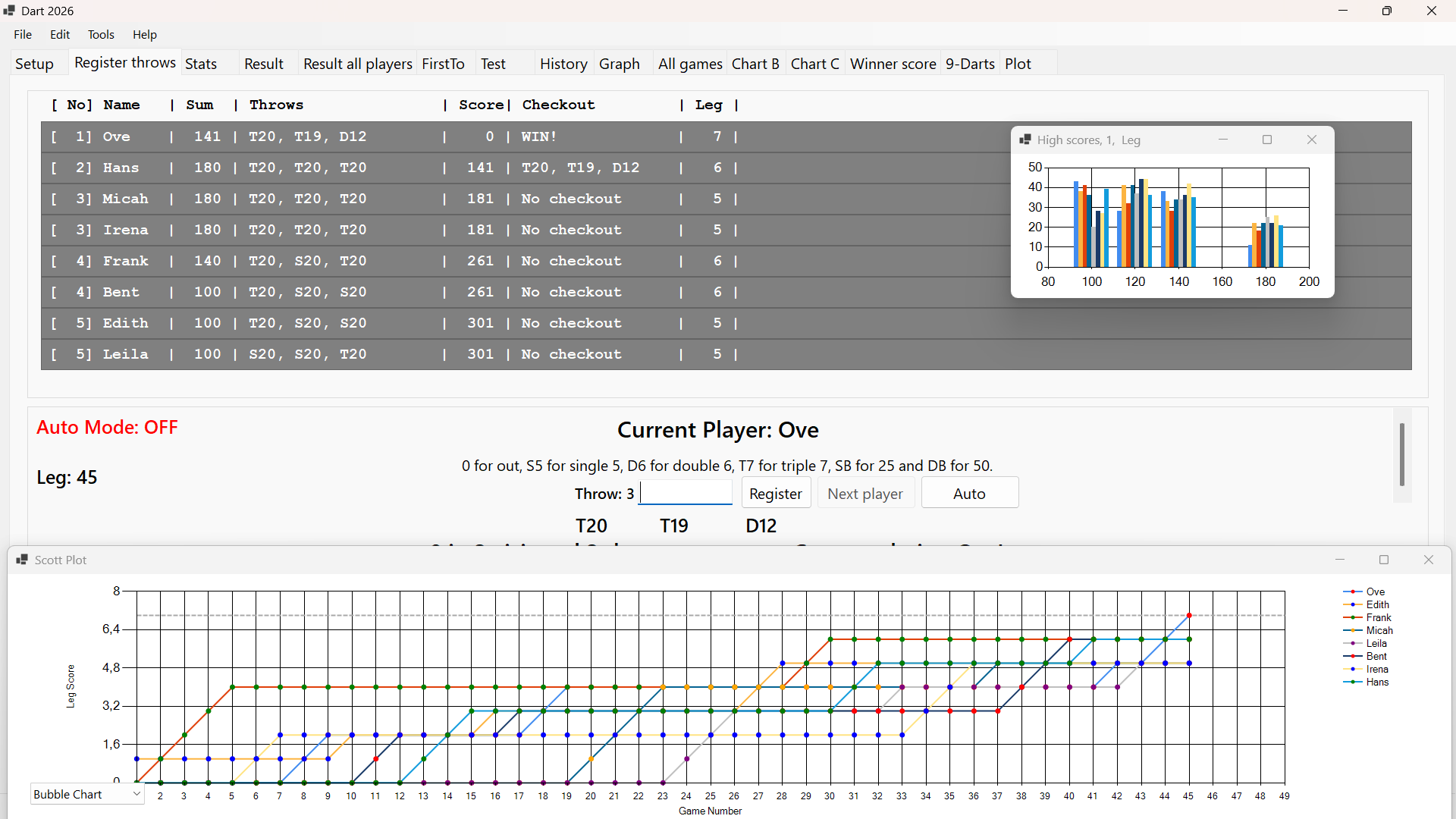This screenshot has height=819, width=1456.
Task: Minimize the High scores window
Action: tap(1223, 140)
